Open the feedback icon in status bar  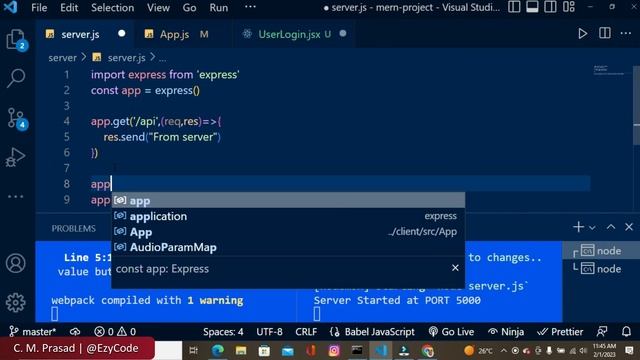tap(602, 331)
